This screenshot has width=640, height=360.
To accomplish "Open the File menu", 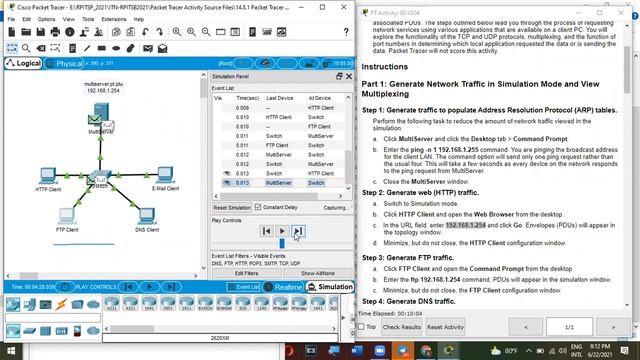I will pyautogui.click(x=11, y=19).
